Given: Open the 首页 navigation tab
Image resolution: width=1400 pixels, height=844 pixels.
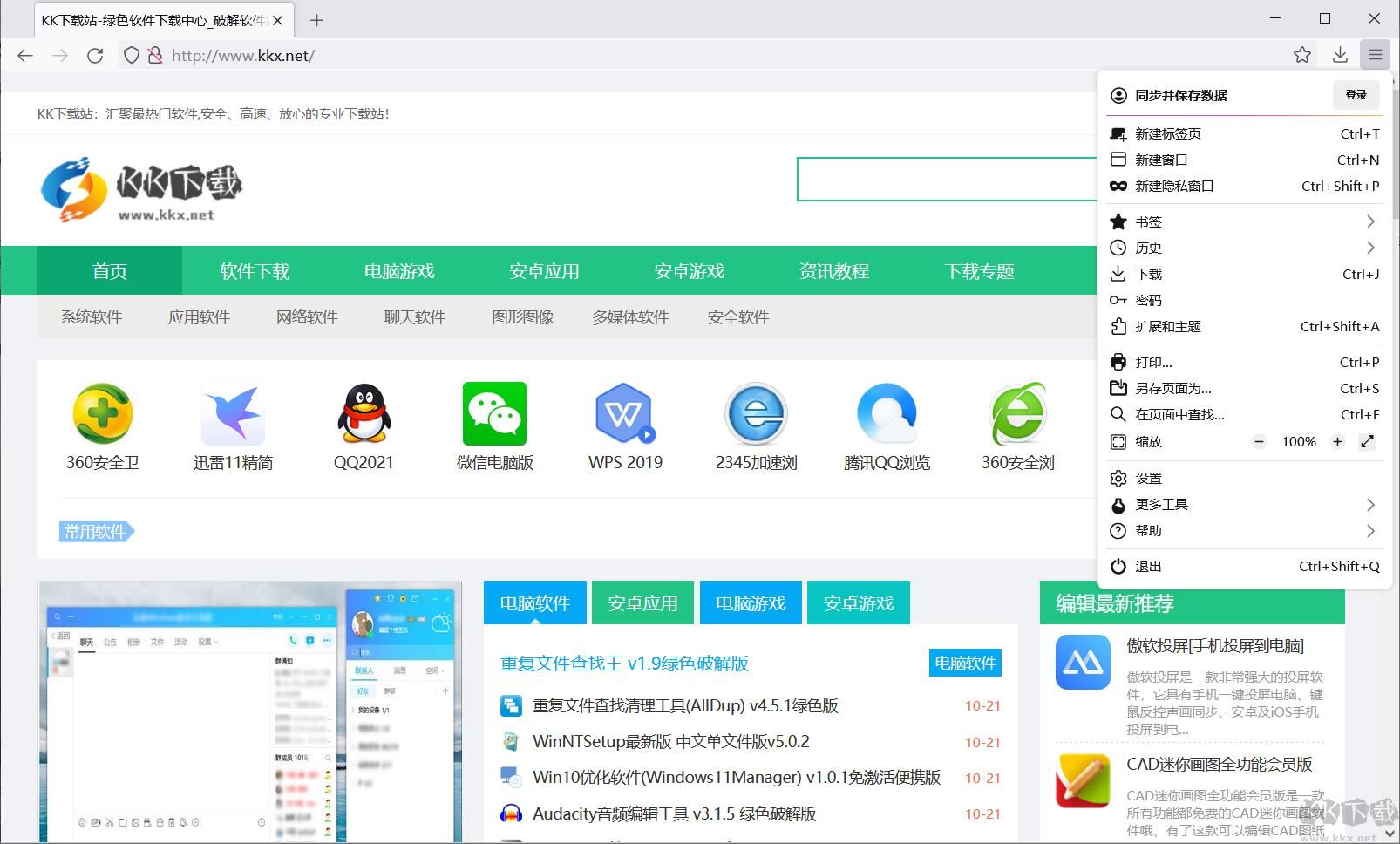Looking at the screenshot, I should (x=110, y=271).
